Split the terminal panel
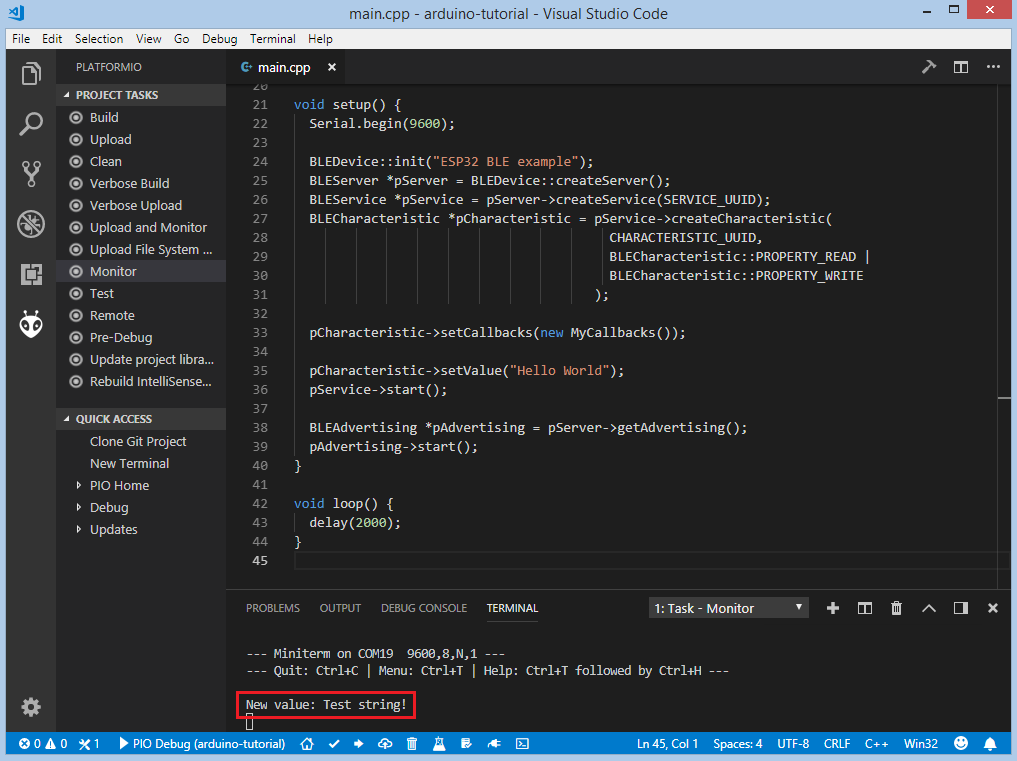 (x=865, y=608)
